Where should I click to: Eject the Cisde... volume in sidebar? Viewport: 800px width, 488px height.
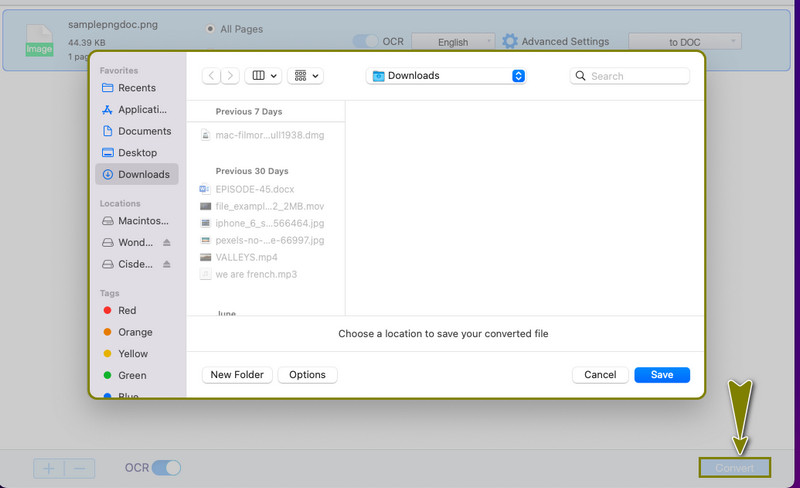167,265
